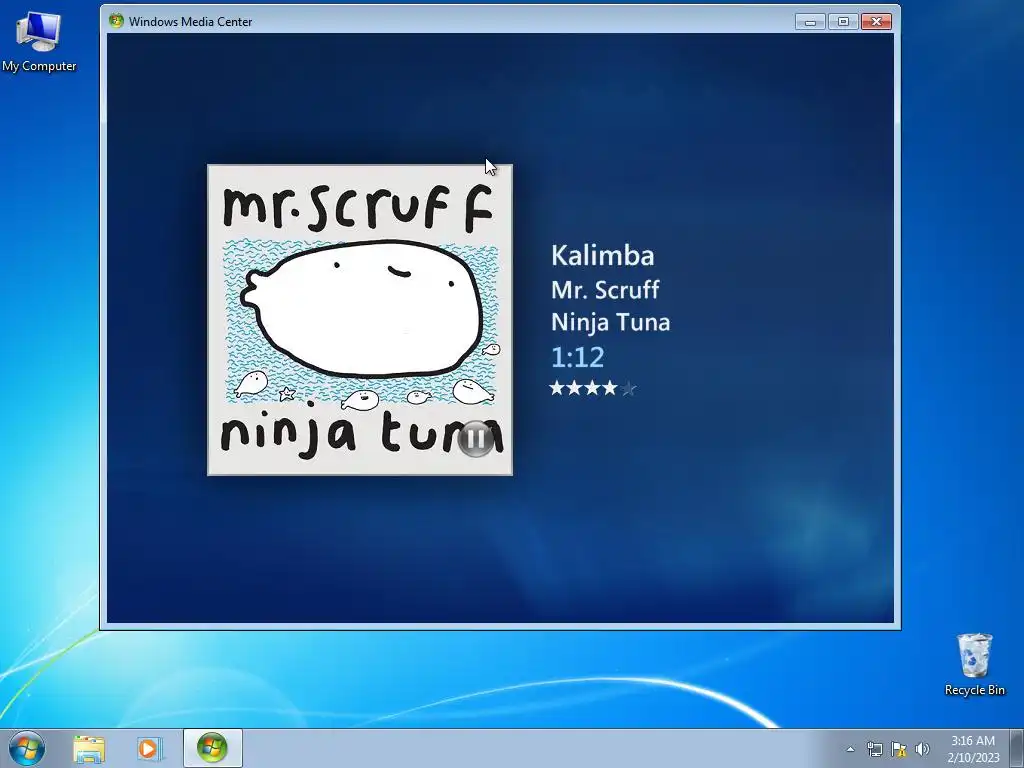Set rating to five stars via last star
1024x768 pixels.
[x=629, y=389]
